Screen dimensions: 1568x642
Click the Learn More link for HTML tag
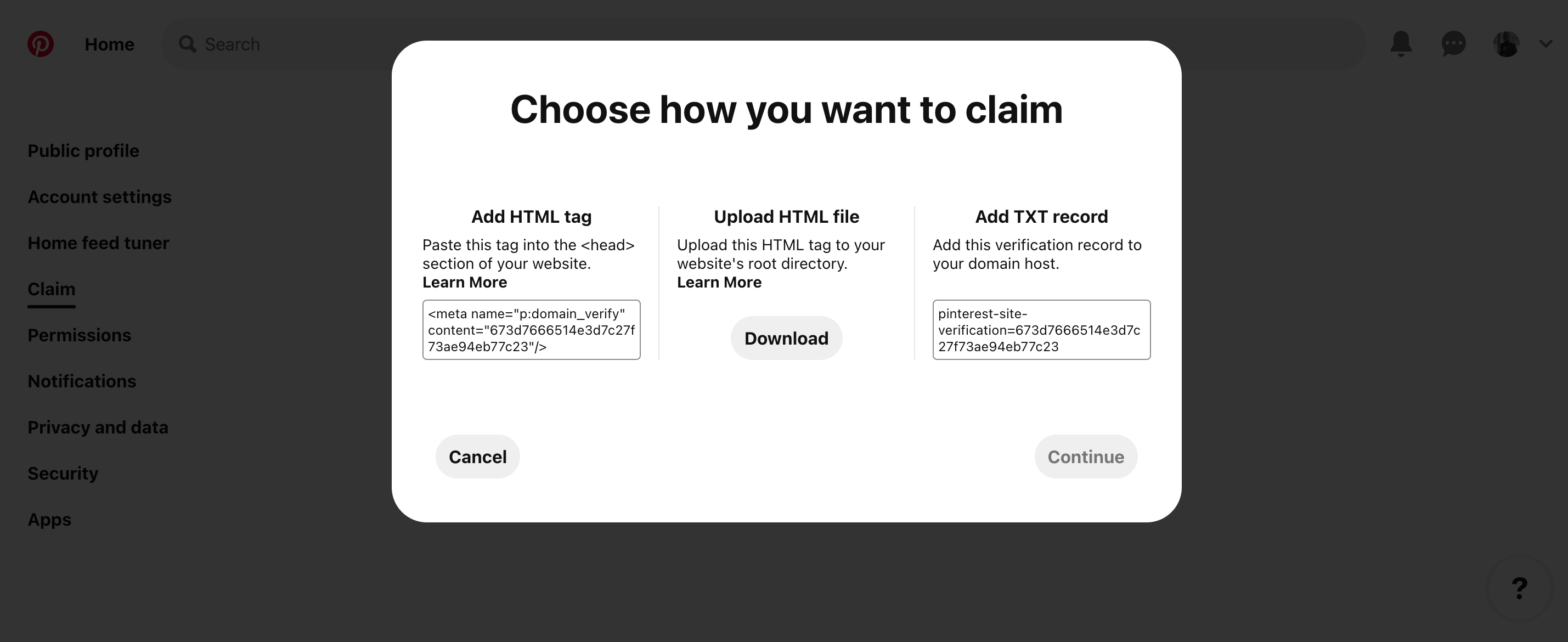465,282
